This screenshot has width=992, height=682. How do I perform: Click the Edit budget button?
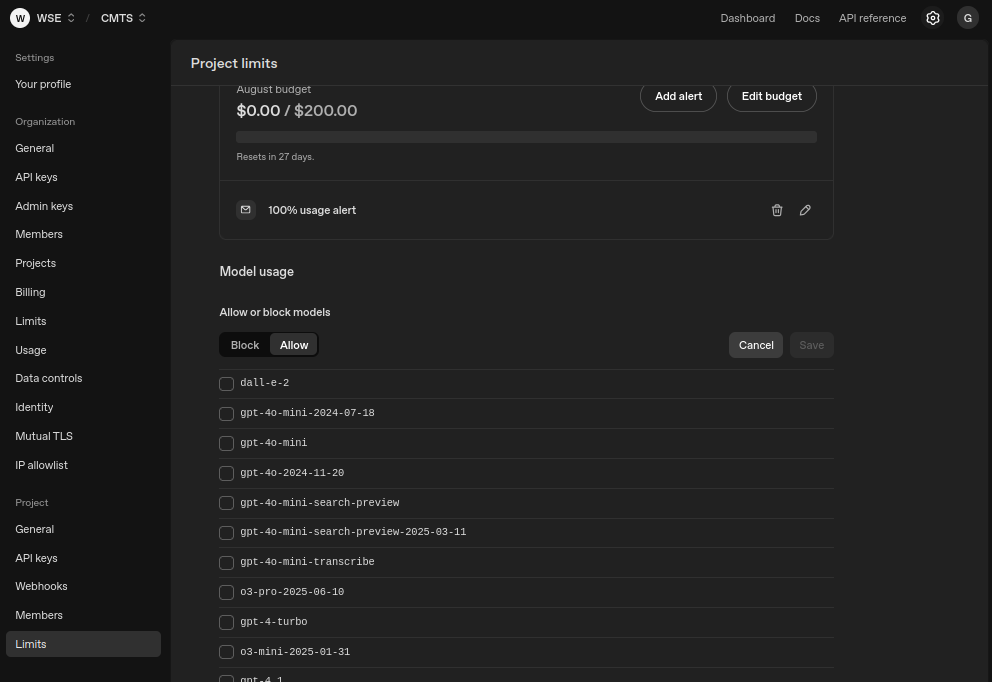[771, 96]
